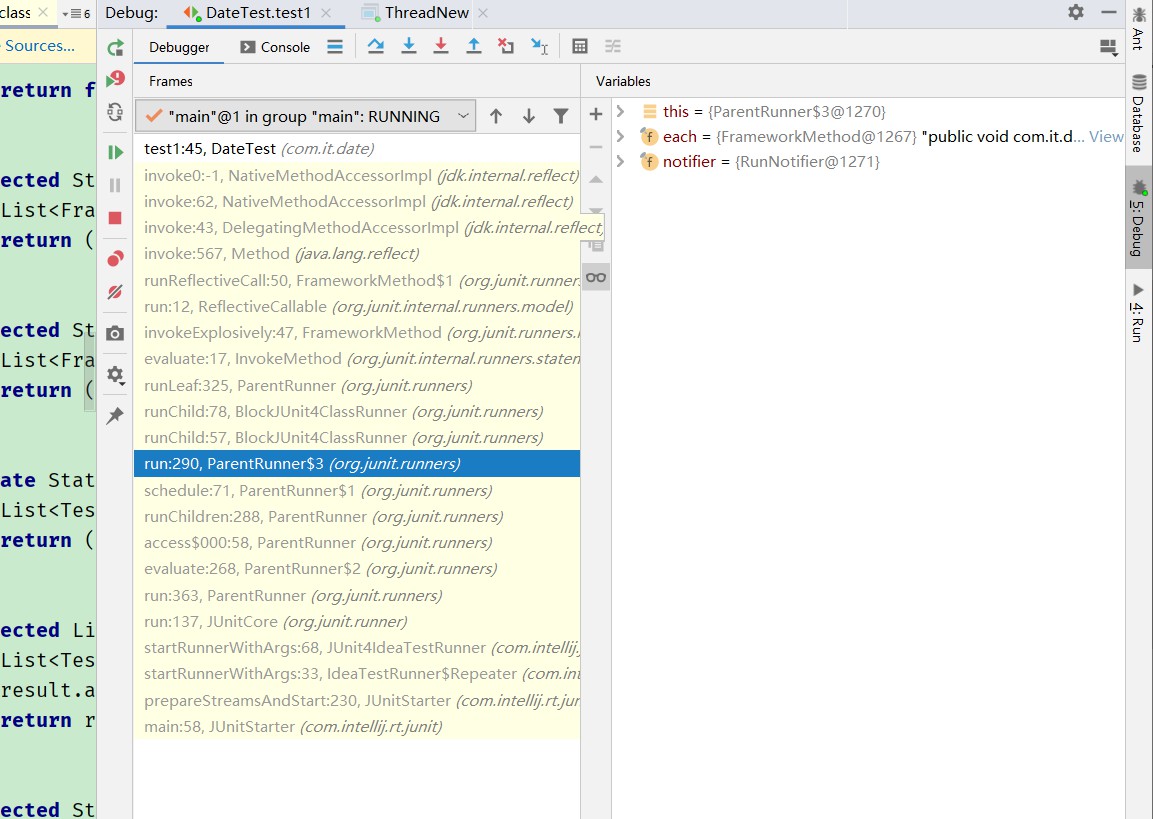Take a thread dump with the camera icon

click(115, 333)
